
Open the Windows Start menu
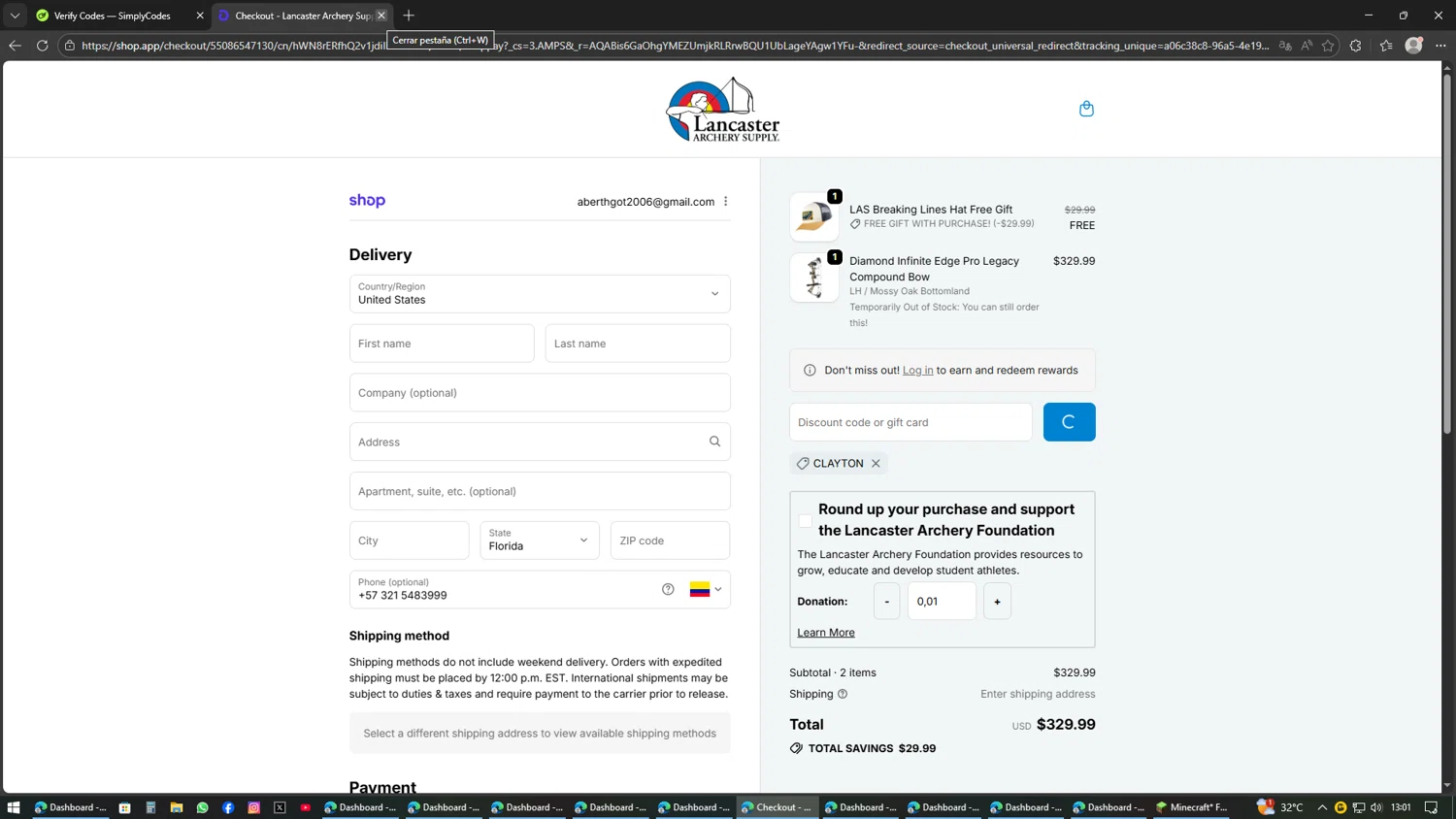[14, 807]
